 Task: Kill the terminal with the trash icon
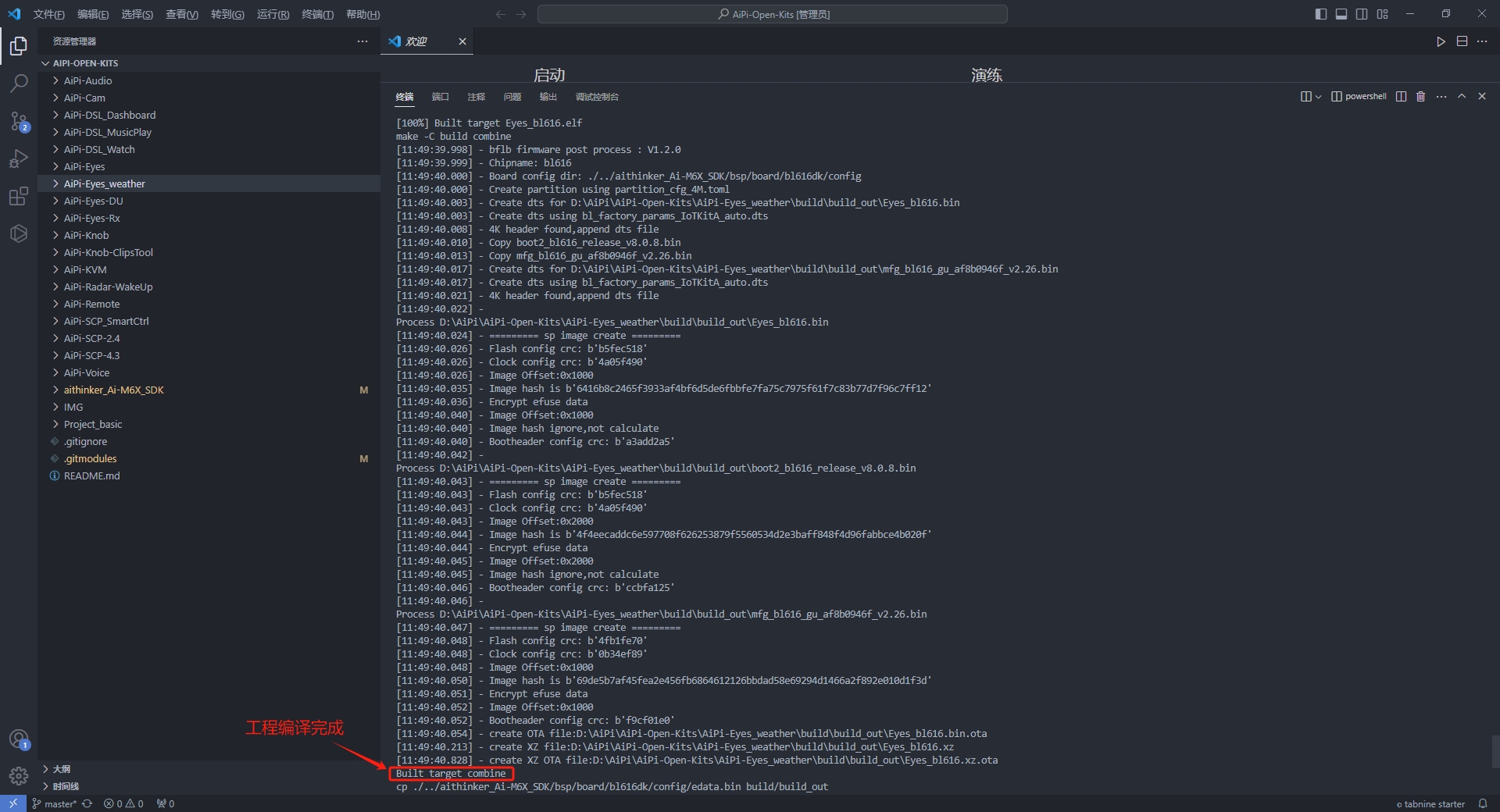1421,96
